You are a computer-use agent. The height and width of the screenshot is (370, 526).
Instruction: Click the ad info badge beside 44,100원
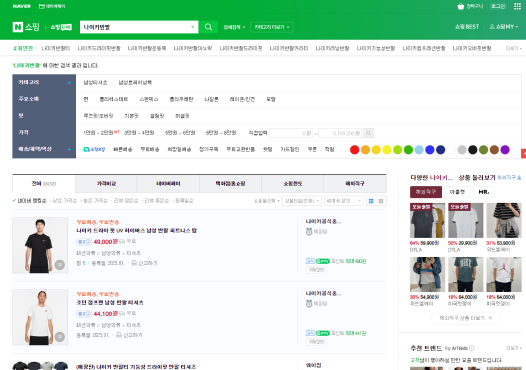click(x=84, y=314)
